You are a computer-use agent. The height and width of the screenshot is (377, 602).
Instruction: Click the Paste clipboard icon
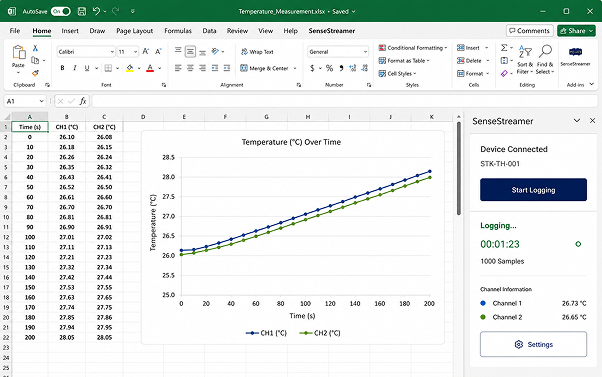coord(18,52)
